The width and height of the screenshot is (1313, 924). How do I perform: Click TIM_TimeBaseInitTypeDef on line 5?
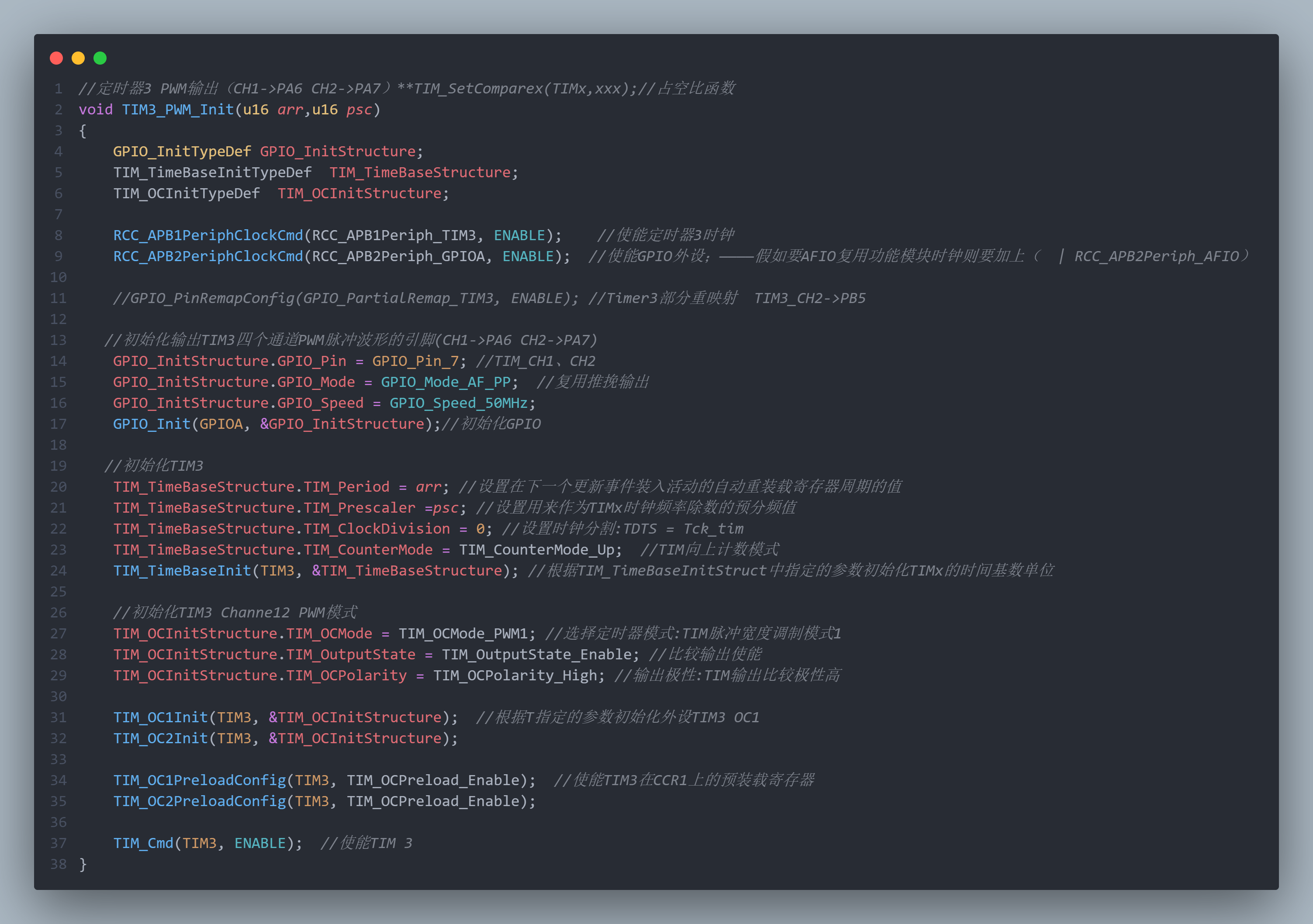click(x=212, y=172)
